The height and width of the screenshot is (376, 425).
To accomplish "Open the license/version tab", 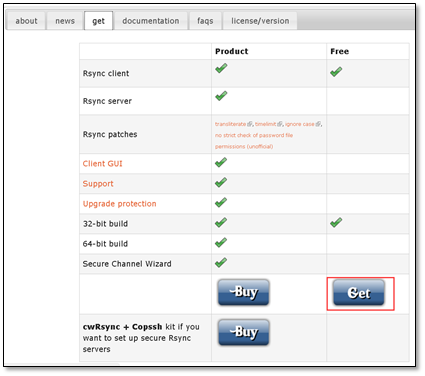I will [260, 21].
